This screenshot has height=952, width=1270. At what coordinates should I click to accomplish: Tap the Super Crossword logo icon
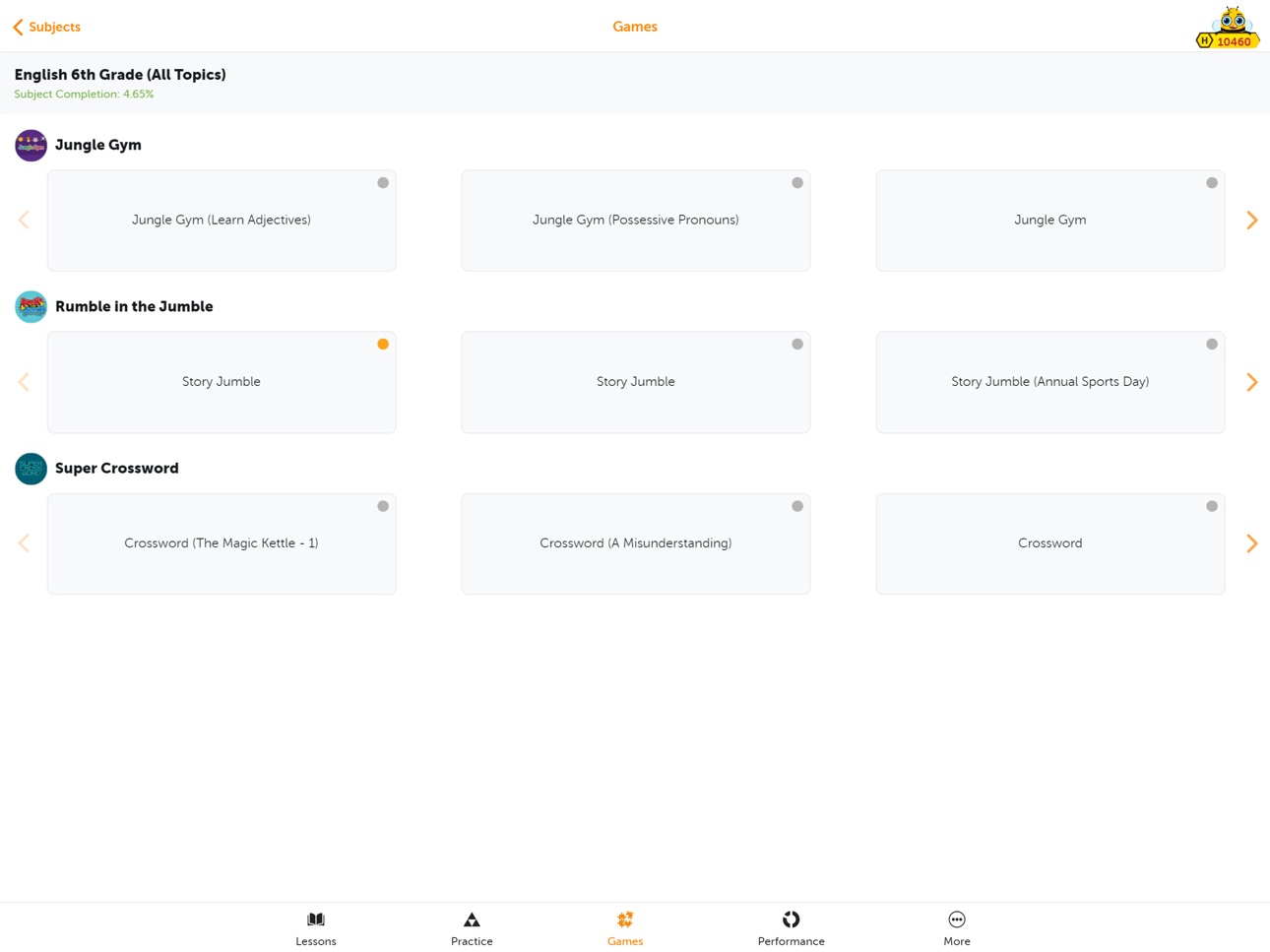(x=31, y=469)
